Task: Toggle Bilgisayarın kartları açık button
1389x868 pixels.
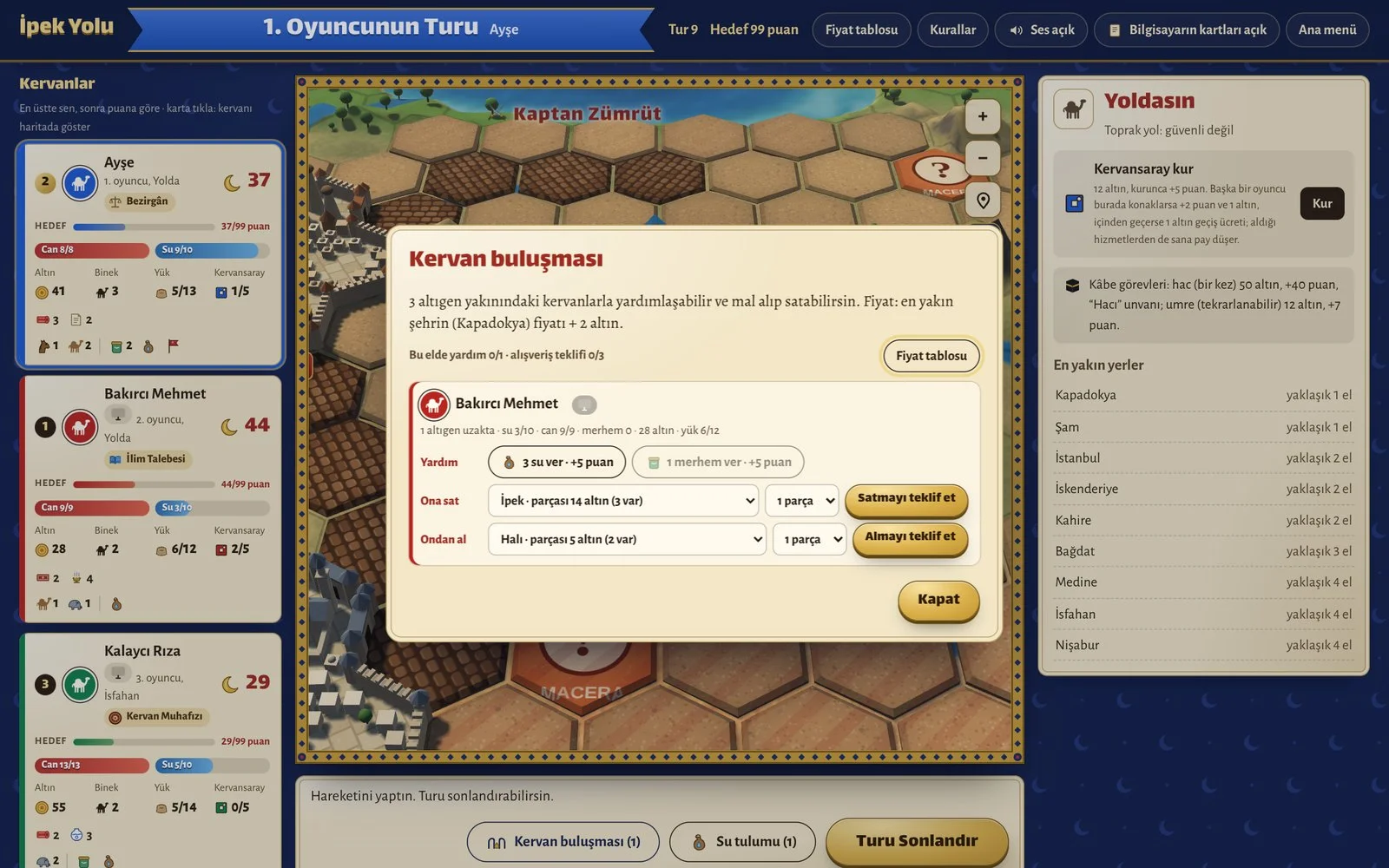Action: coord(1187,30)
